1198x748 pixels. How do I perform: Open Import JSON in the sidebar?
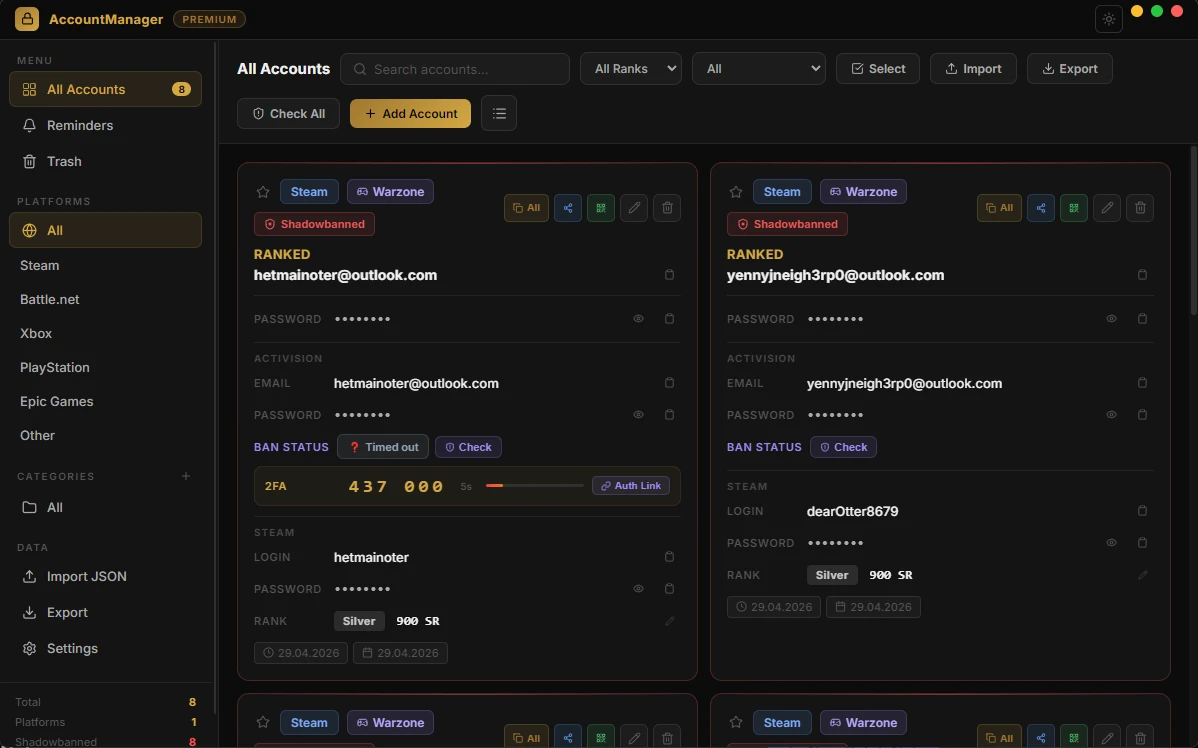click(x=105, y=576)
